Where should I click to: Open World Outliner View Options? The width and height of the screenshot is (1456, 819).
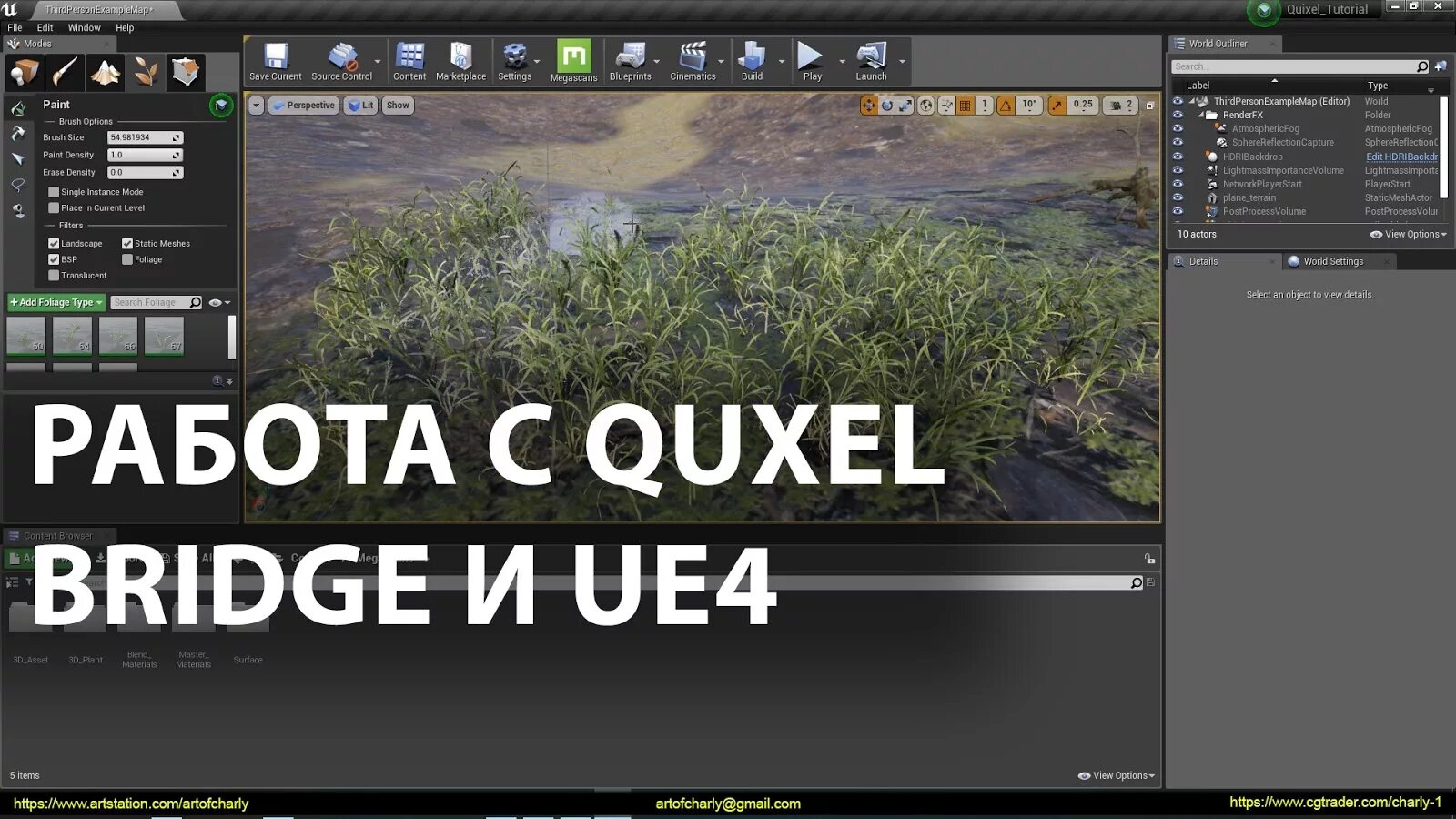1408,234
